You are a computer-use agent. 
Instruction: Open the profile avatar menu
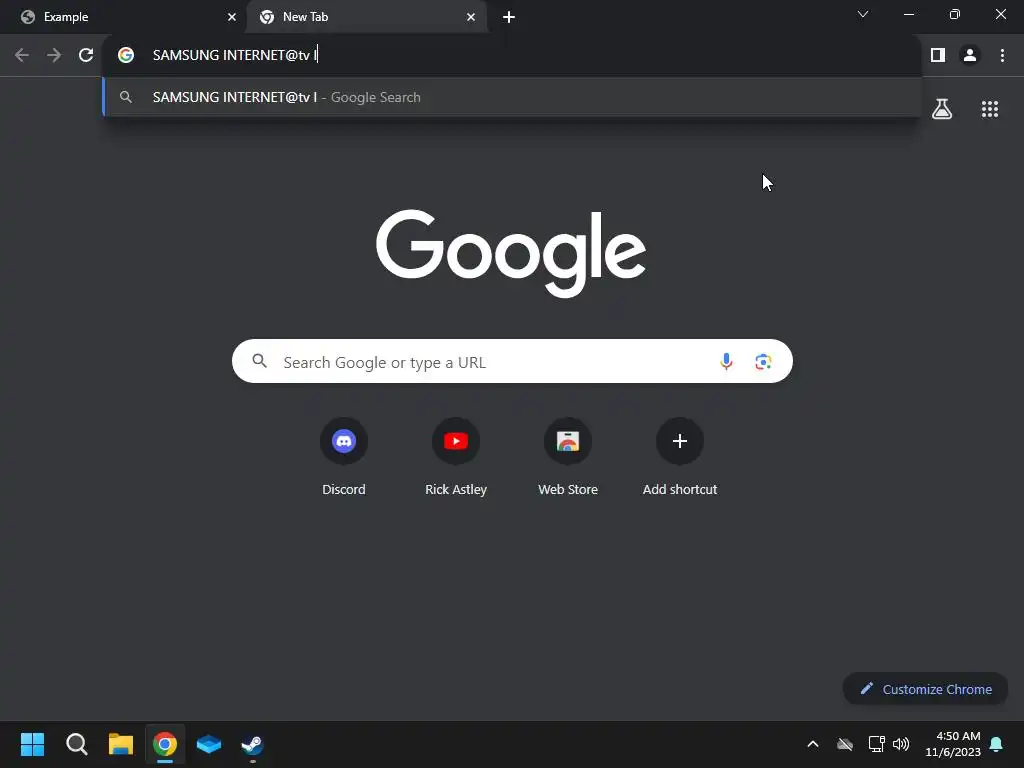tap(970, 56)
